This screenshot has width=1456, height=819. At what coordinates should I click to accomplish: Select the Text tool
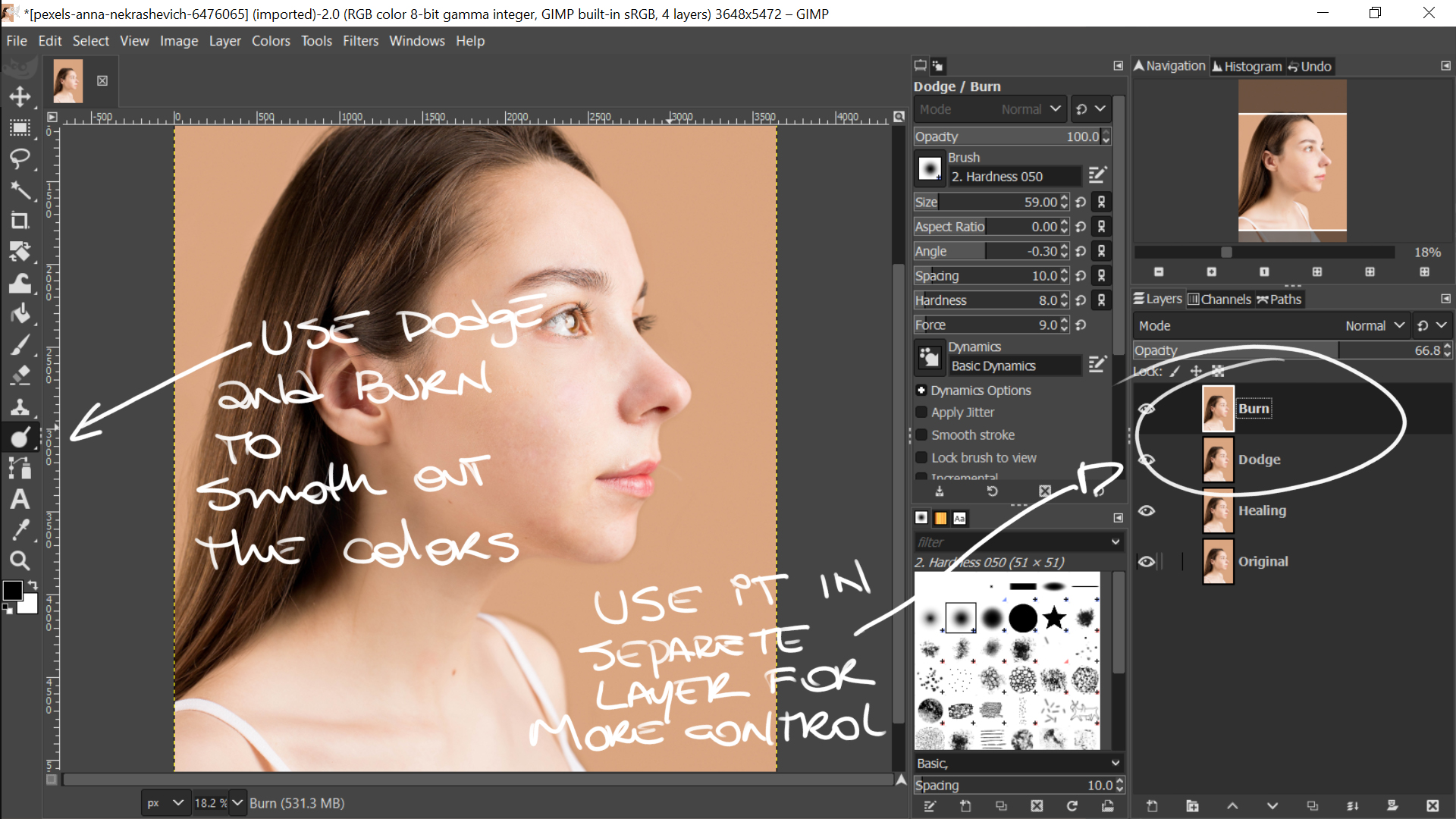point(20,499)
